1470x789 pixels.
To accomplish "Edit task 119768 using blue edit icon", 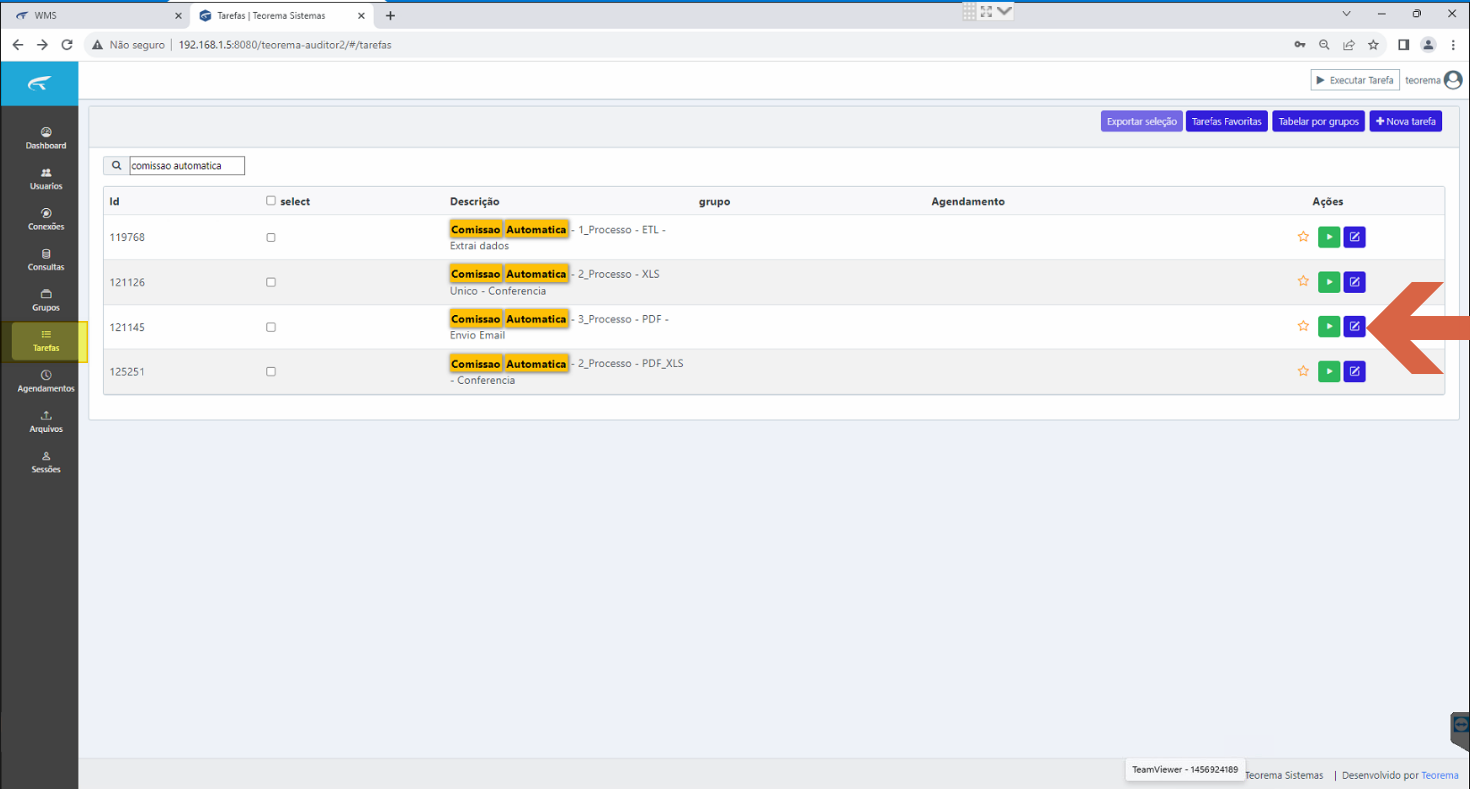I will tap(1354, 237).
